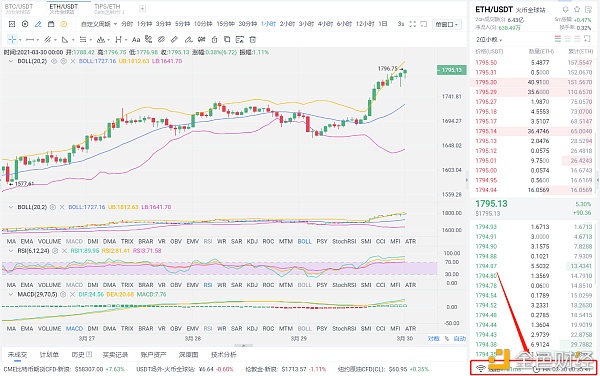Hide top BOLL indicator via eye icon
This screenshot has width=600, height=376.
[x=54, y=61]
